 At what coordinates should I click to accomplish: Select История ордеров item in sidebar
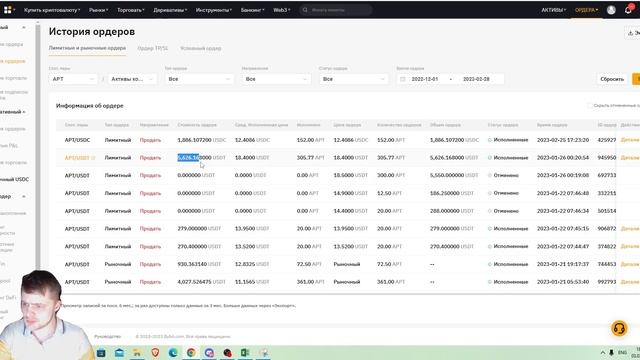click(x=13, y=61)
